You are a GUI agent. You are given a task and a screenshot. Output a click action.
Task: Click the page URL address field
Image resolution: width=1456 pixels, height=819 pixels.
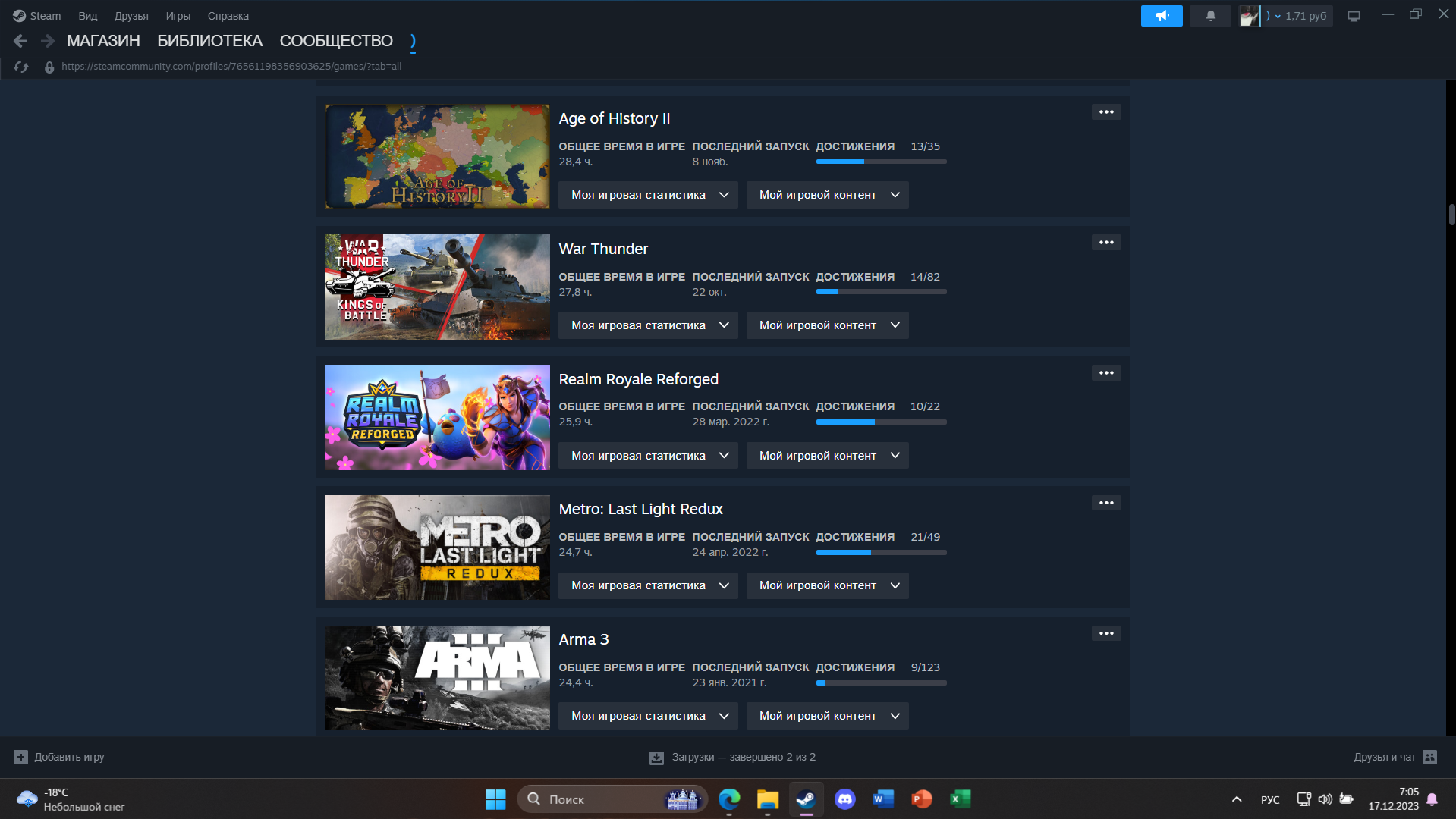(x=231, y=67)
